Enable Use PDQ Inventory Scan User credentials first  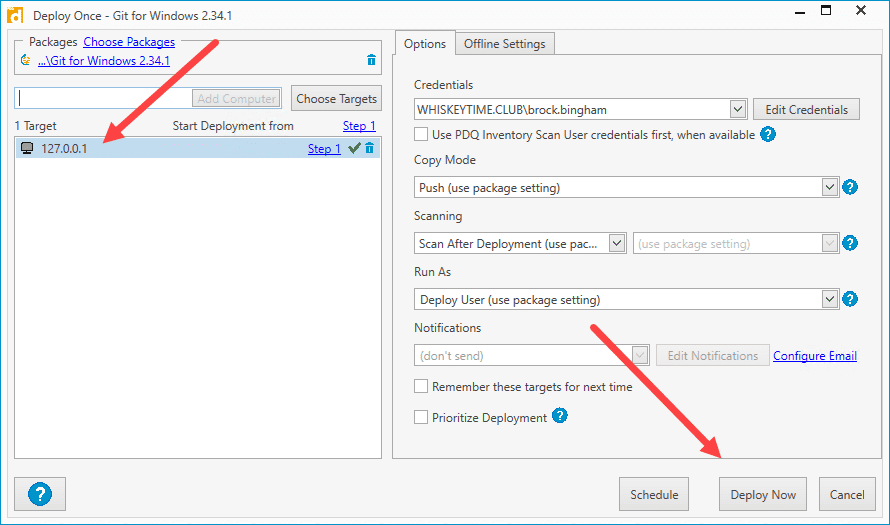(x=421, y=135)
